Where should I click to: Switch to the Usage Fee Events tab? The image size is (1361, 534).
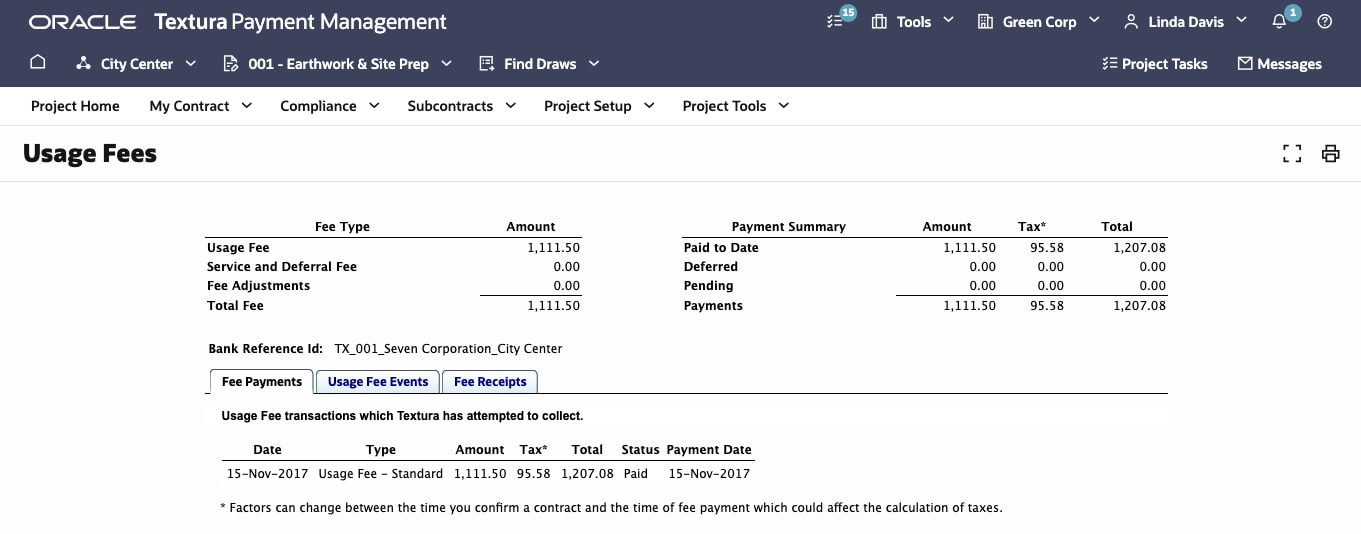point(378,381)
